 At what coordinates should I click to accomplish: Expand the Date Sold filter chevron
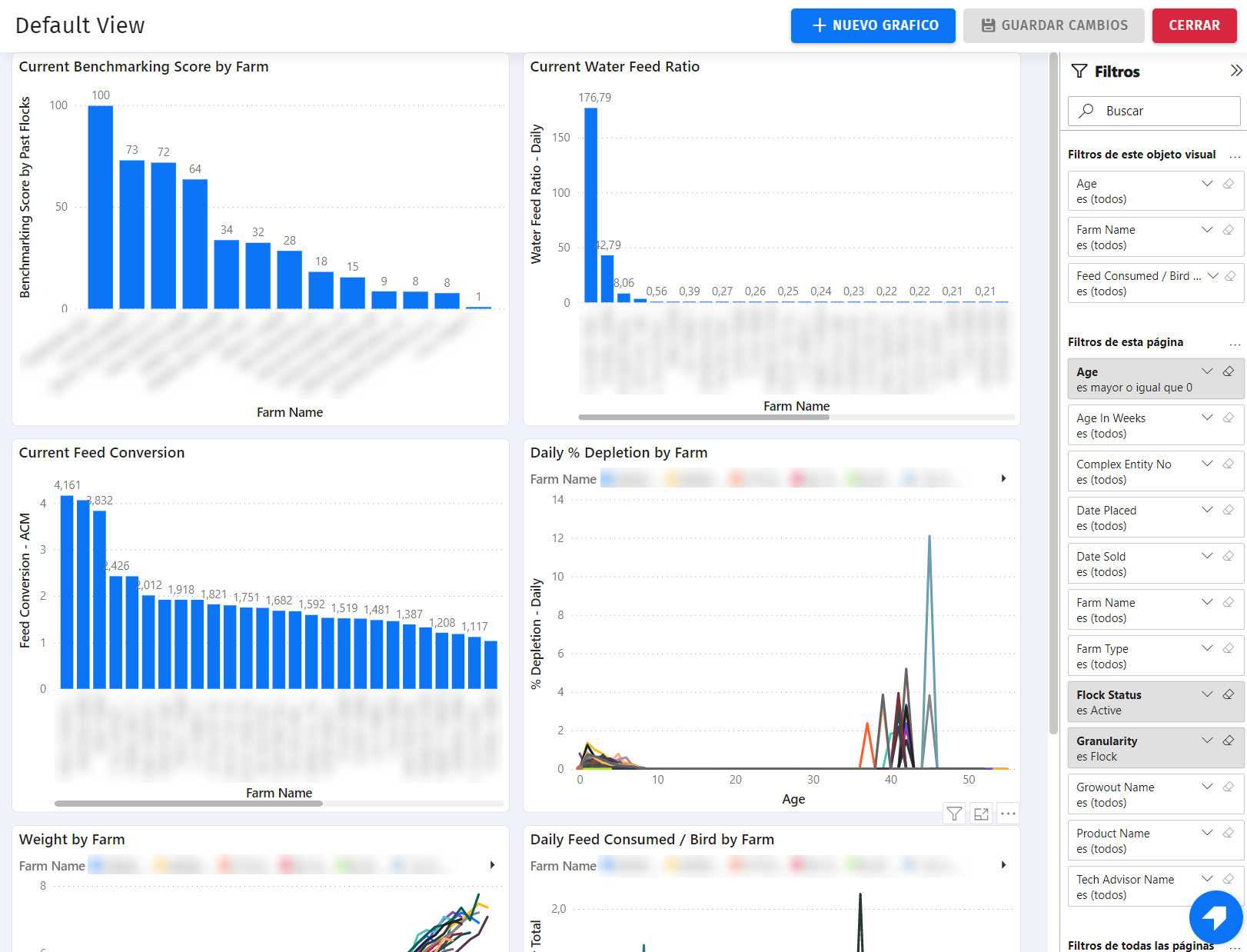click(x=1207, y=556)
